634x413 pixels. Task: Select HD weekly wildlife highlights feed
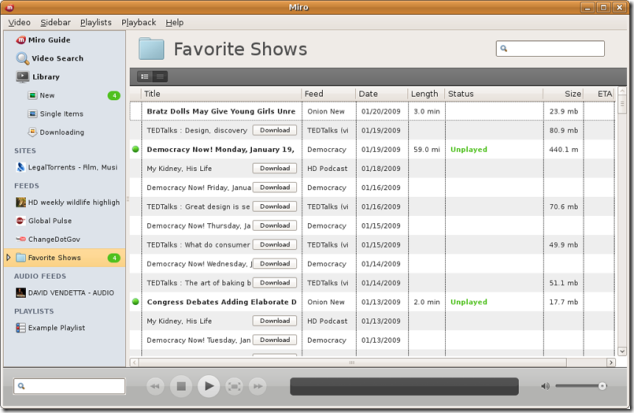(68, 202)
